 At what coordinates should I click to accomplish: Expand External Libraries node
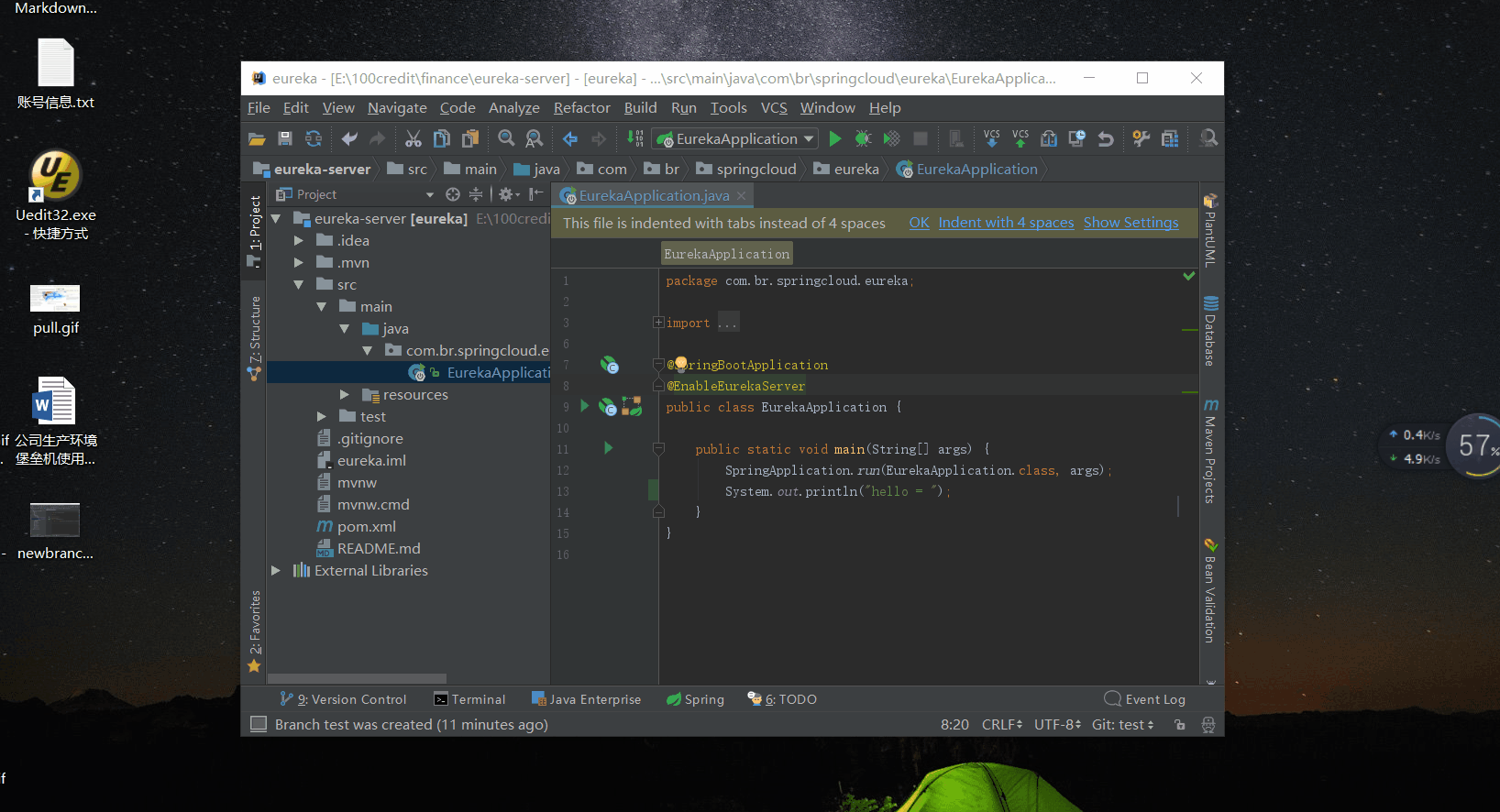pos(276,570)
